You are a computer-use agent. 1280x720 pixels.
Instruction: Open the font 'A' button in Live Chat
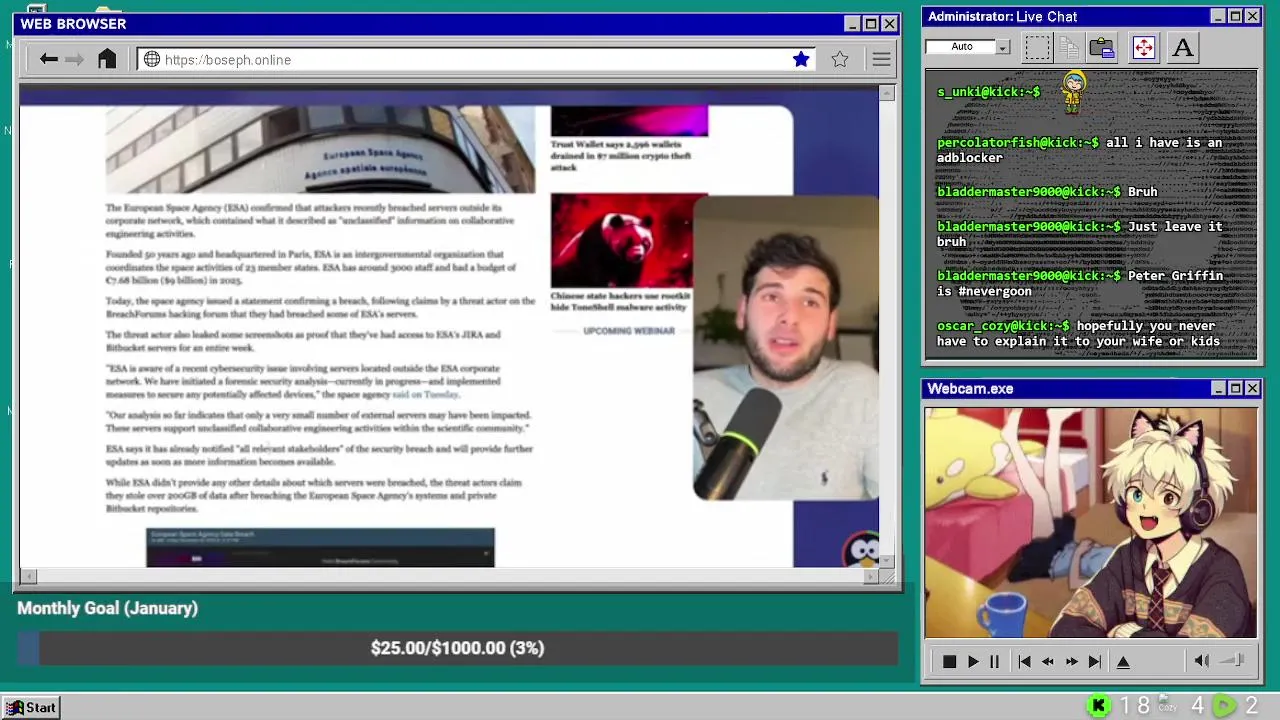click(x=1183, y=47)
